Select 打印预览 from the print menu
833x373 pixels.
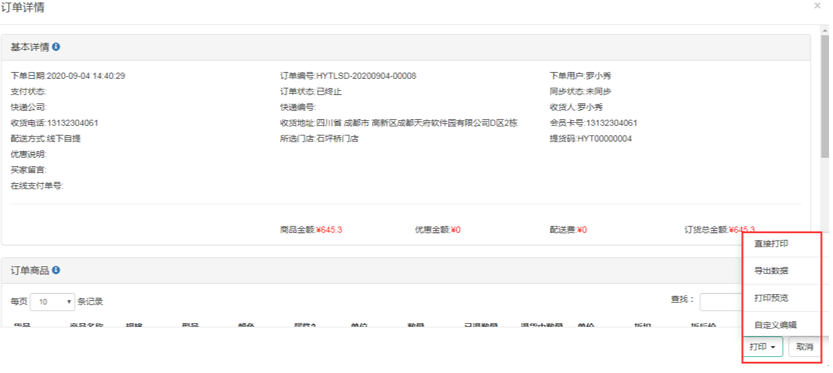[x=771, y=298]
